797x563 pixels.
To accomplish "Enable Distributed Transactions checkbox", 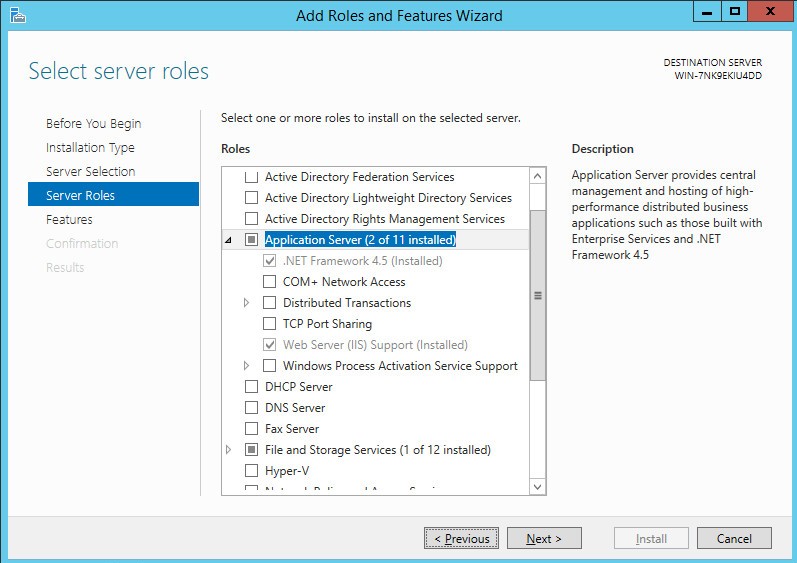I will [x=269, y=303].
